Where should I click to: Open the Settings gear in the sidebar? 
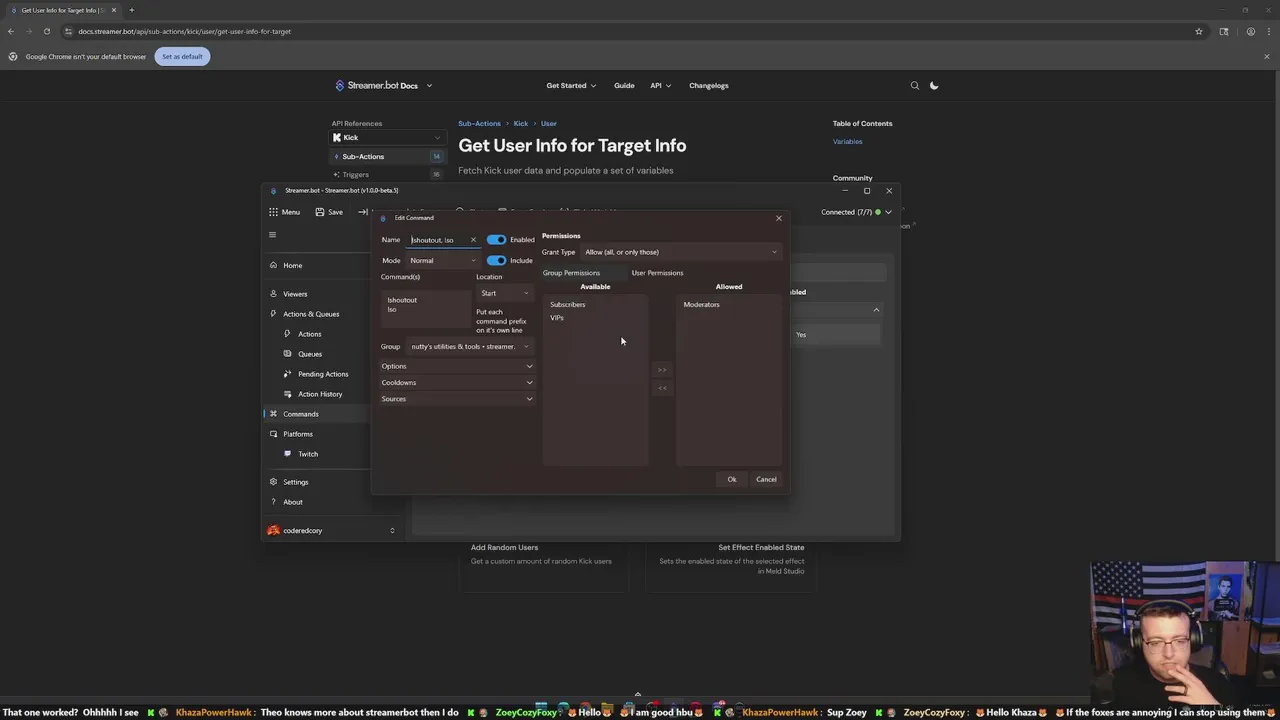[273, 482]
